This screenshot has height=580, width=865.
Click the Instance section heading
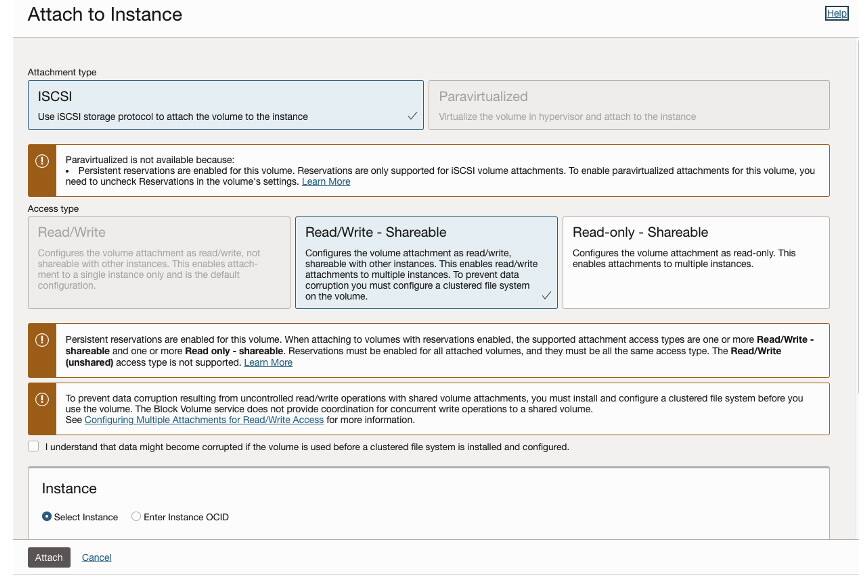69,489
